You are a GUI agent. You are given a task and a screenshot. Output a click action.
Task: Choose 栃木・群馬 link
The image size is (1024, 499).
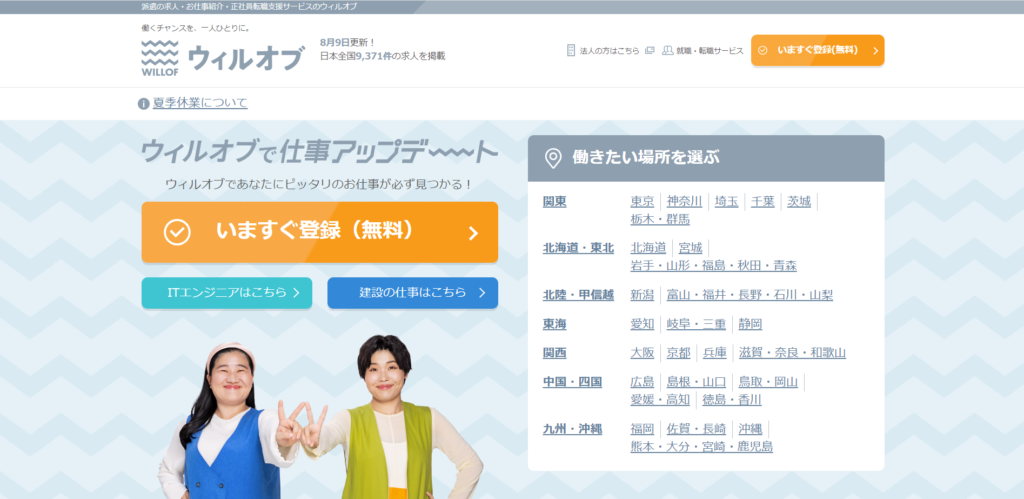tap(660, 219)
